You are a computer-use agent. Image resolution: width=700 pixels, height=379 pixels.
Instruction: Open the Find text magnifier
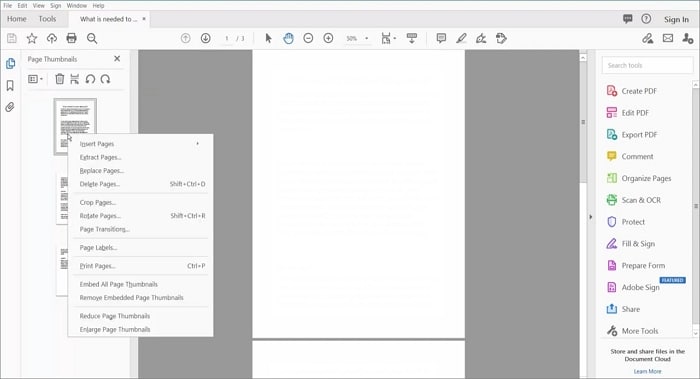pyautogui.click(x=92, y=38)
